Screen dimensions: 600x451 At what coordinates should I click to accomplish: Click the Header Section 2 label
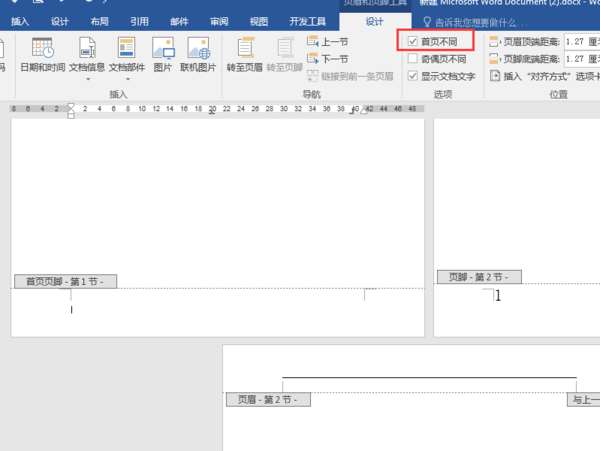[268, 400]
